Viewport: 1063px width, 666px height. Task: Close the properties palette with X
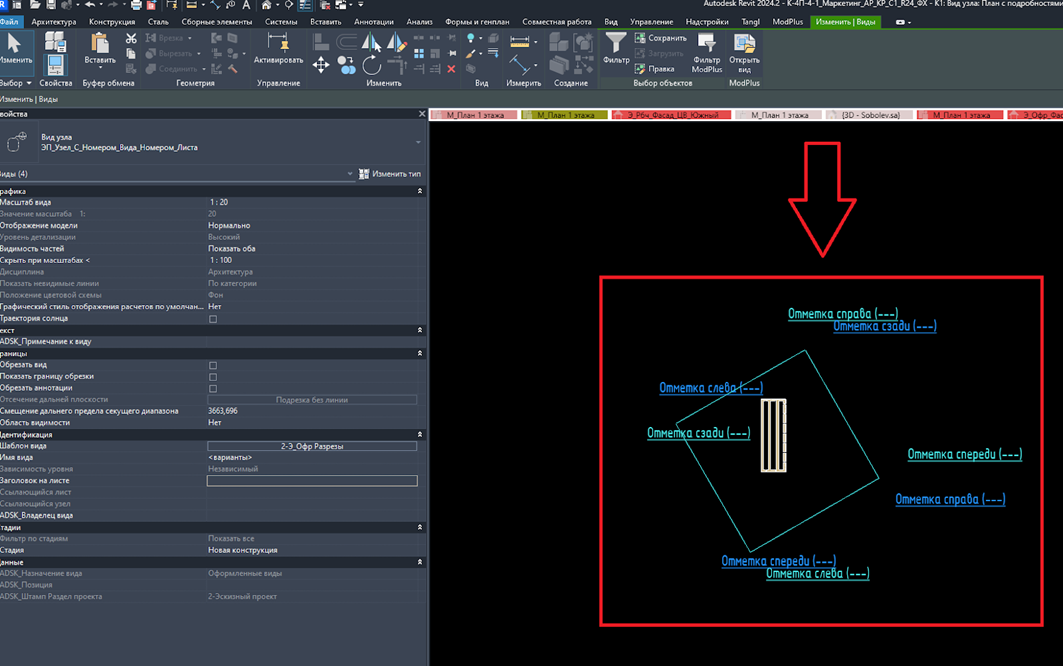pos(422,114)
